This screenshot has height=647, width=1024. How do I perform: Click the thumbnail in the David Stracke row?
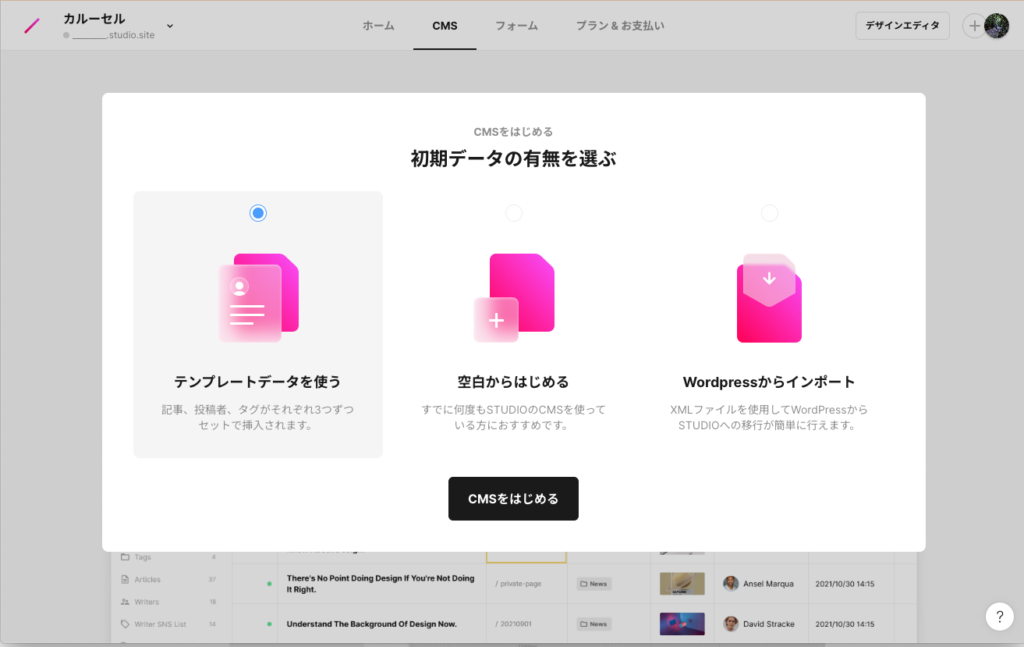point(682,624)
